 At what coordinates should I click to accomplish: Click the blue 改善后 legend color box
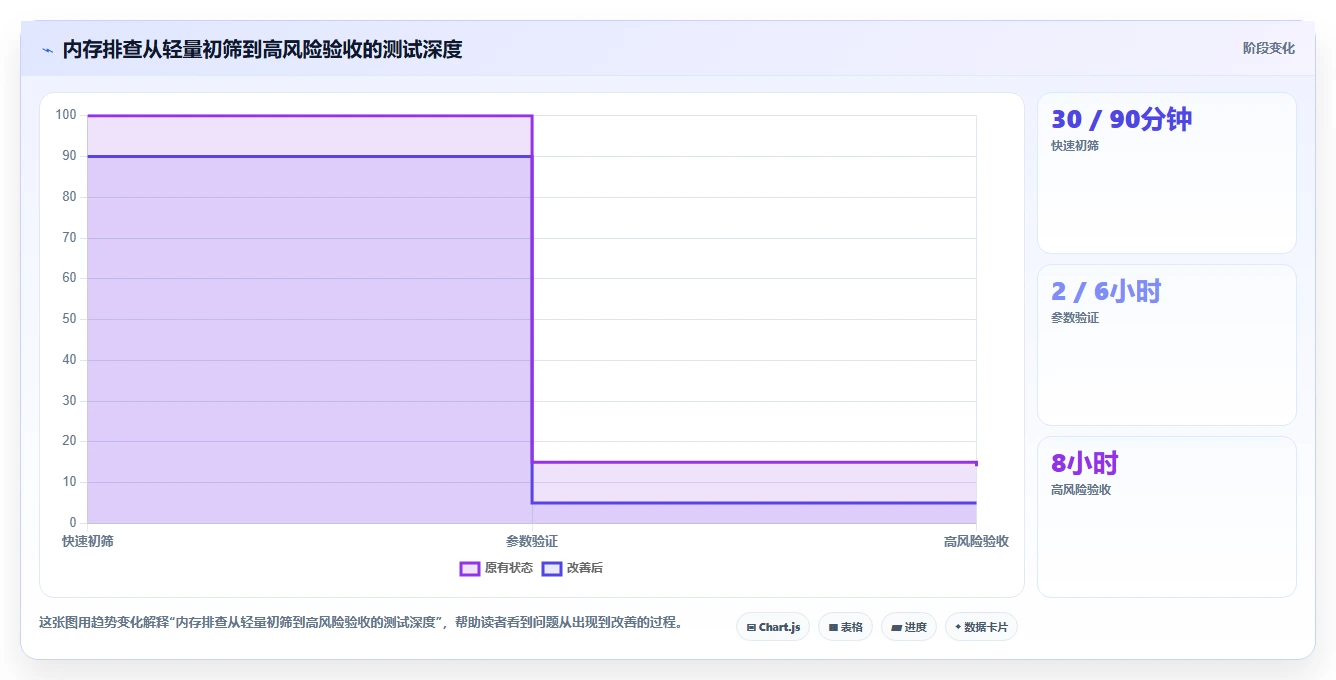(x=552, y=568)
